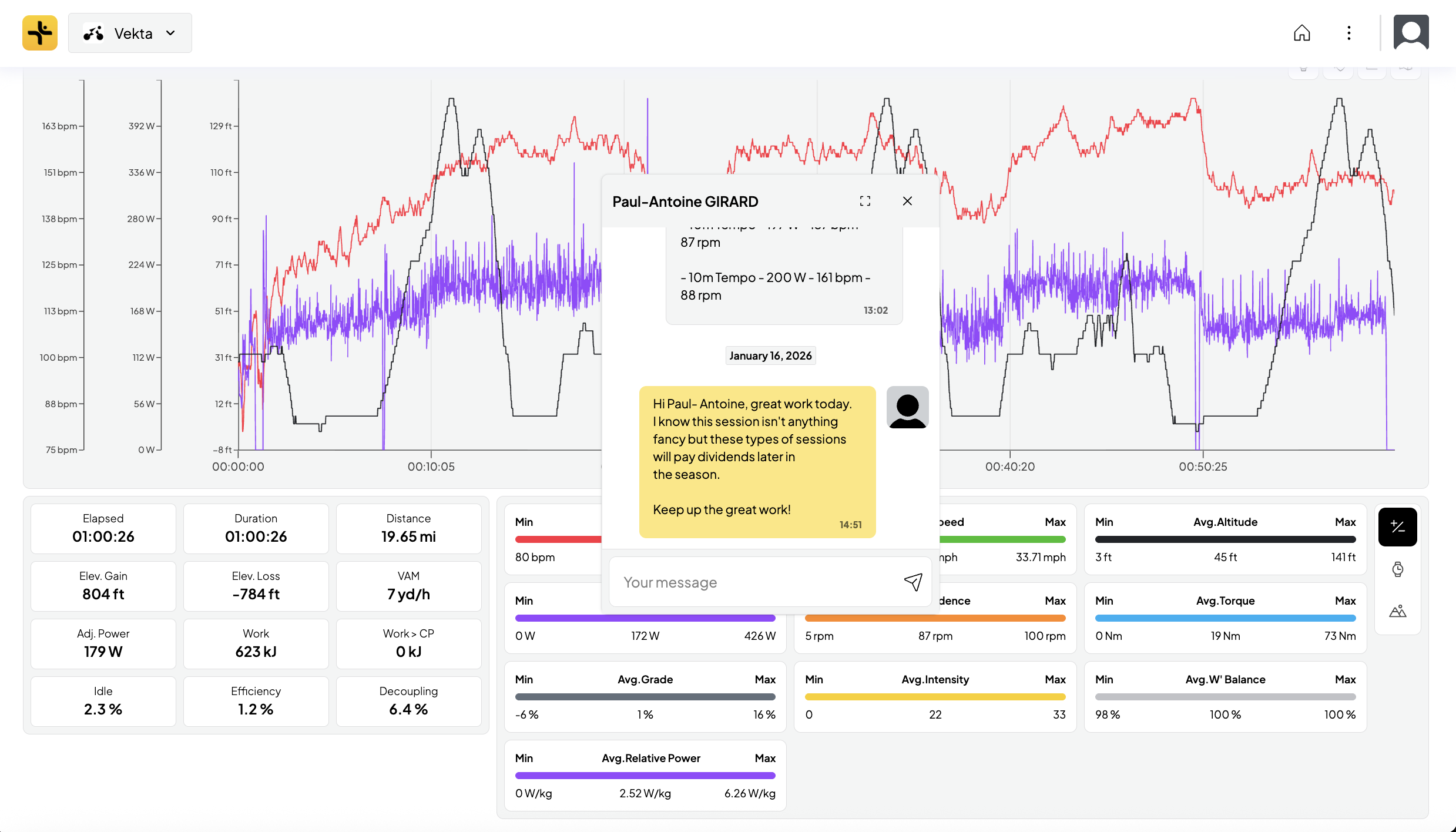Click the sender avatar beside yellow message
This screenshot has width=1456, height=832.
(907, 407)
